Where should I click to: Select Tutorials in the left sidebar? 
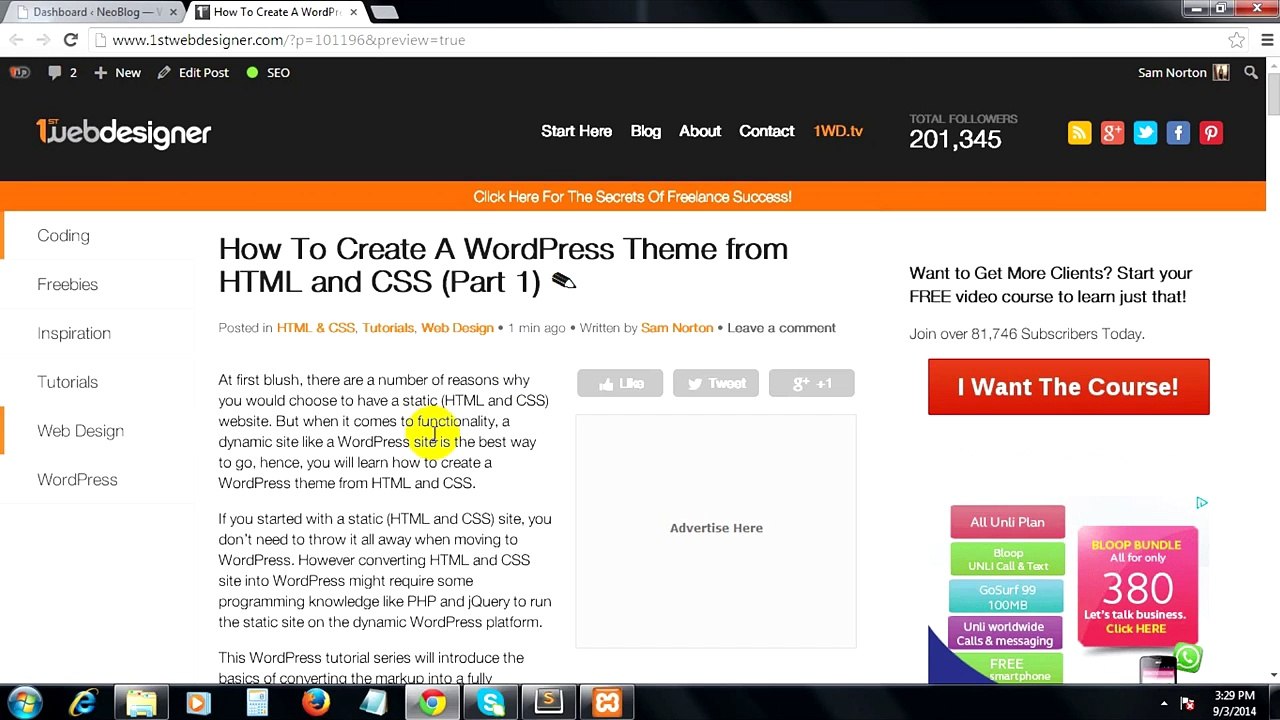point(67,382)
